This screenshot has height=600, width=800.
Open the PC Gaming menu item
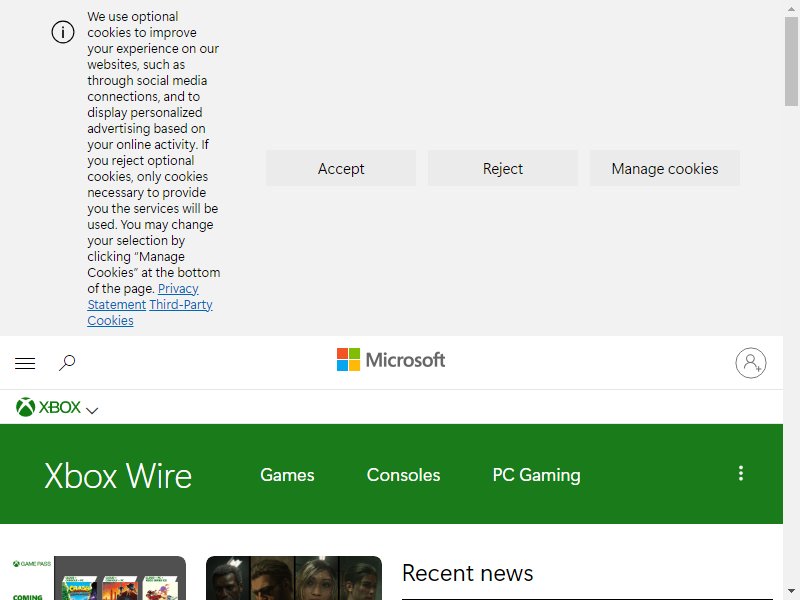pyautogui.click(x=536, y=474)
